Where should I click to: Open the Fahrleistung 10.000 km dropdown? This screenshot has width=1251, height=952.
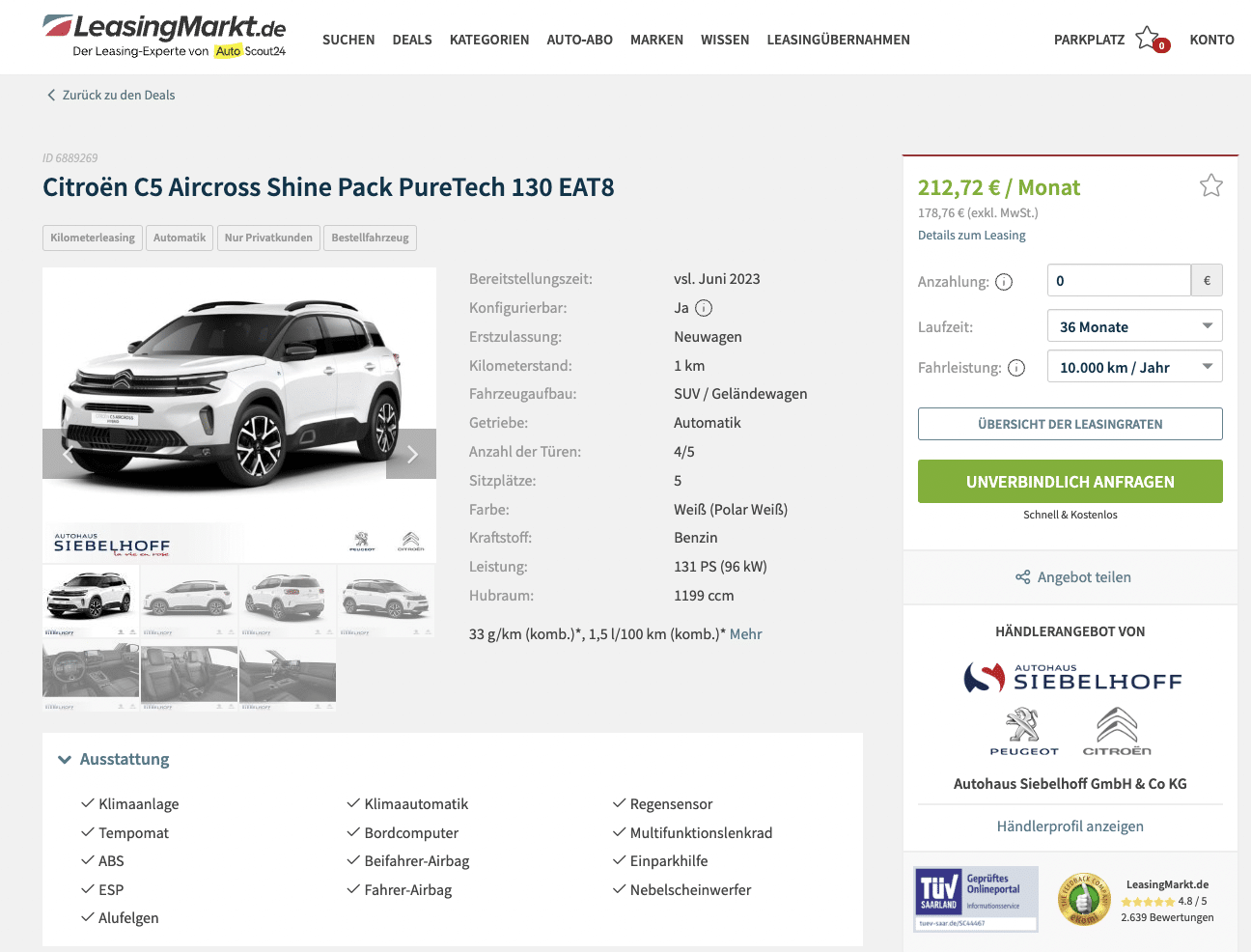[1134, 367]
